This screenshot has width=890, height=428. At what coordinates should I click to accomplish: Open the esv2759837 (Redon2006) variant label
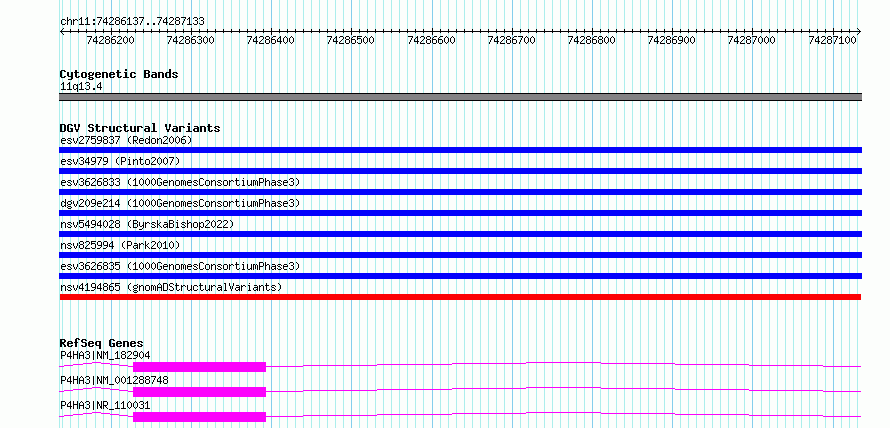coord(126,140)
